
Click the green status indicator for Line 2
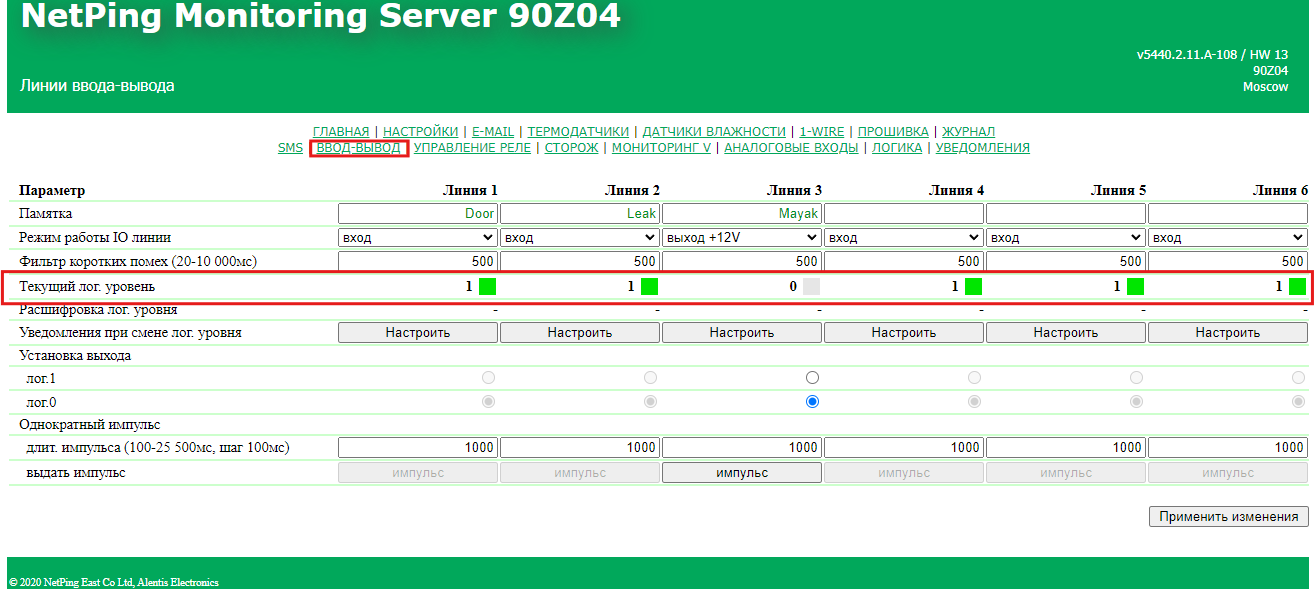click(649, 287)
